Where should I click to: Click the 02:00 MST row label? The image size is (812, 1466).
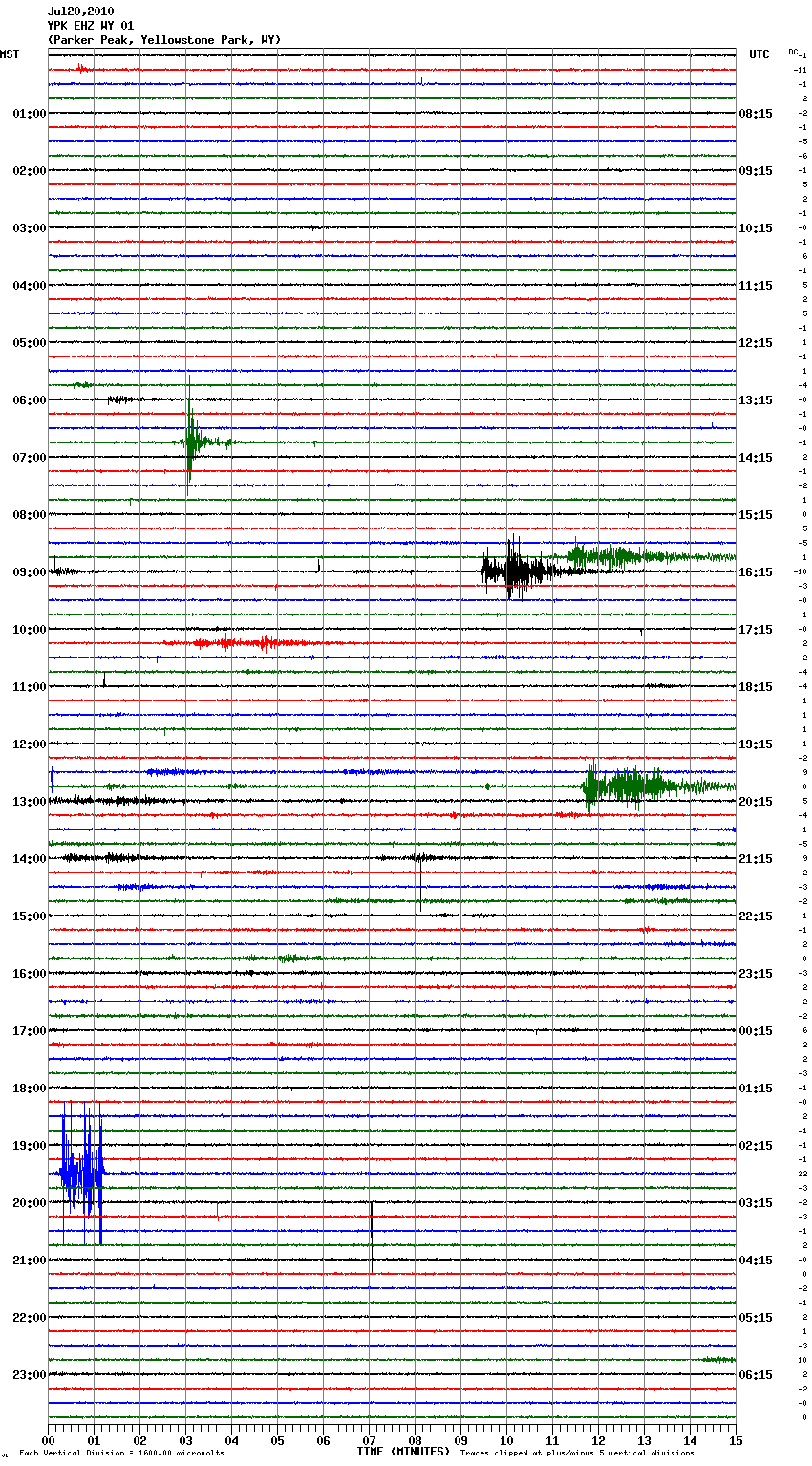click(30, 171)
